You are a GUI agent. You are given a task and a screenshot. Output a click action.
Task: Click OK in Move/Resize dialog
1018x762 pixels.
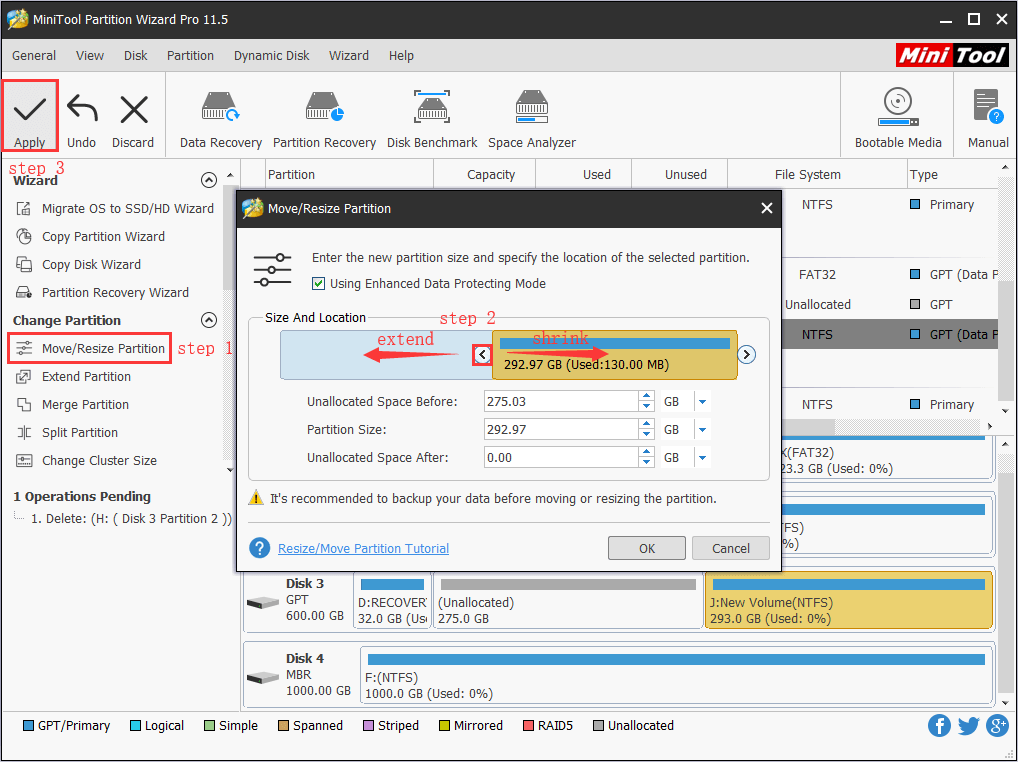pyautogui.click(x=647, y=548)
